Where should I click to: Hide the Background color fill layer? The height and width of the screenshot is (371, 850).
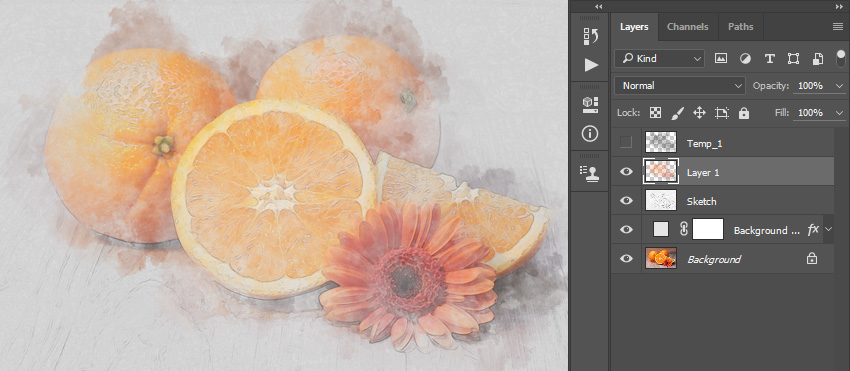626,229
